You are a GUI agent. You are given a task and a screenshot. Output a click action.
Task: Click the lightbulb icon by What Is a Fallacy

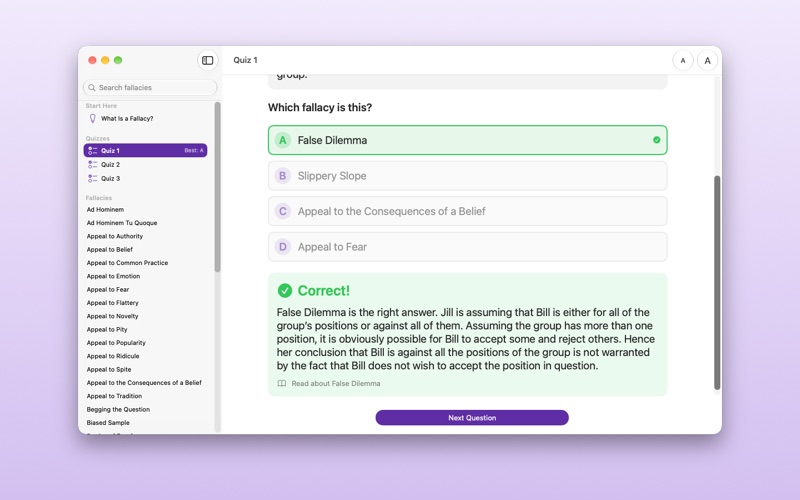point(92,118)
